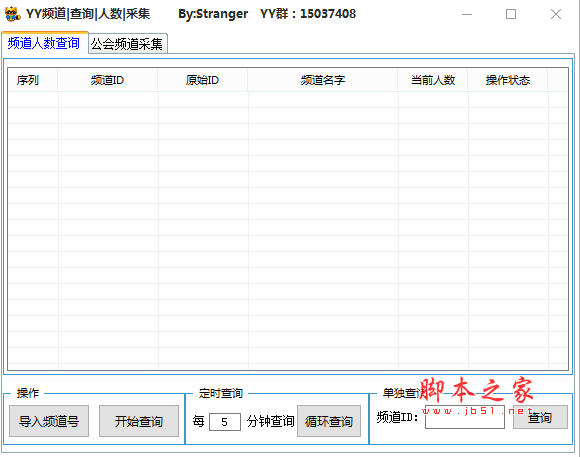
Task: Click the 操作状态 column header
Action: [x=508, y=80]
